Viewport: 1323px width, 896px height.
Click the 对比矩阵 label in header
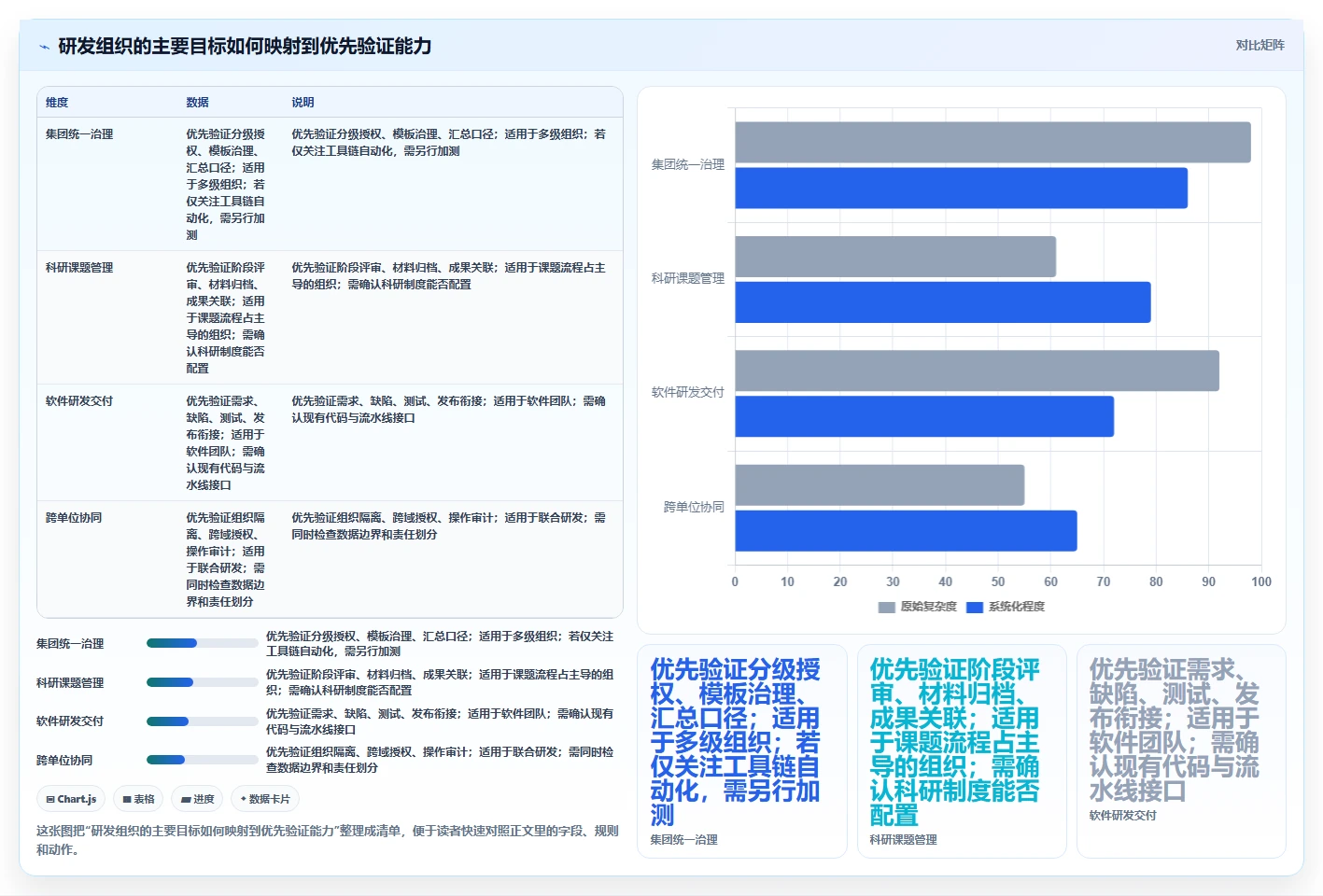1260,45
